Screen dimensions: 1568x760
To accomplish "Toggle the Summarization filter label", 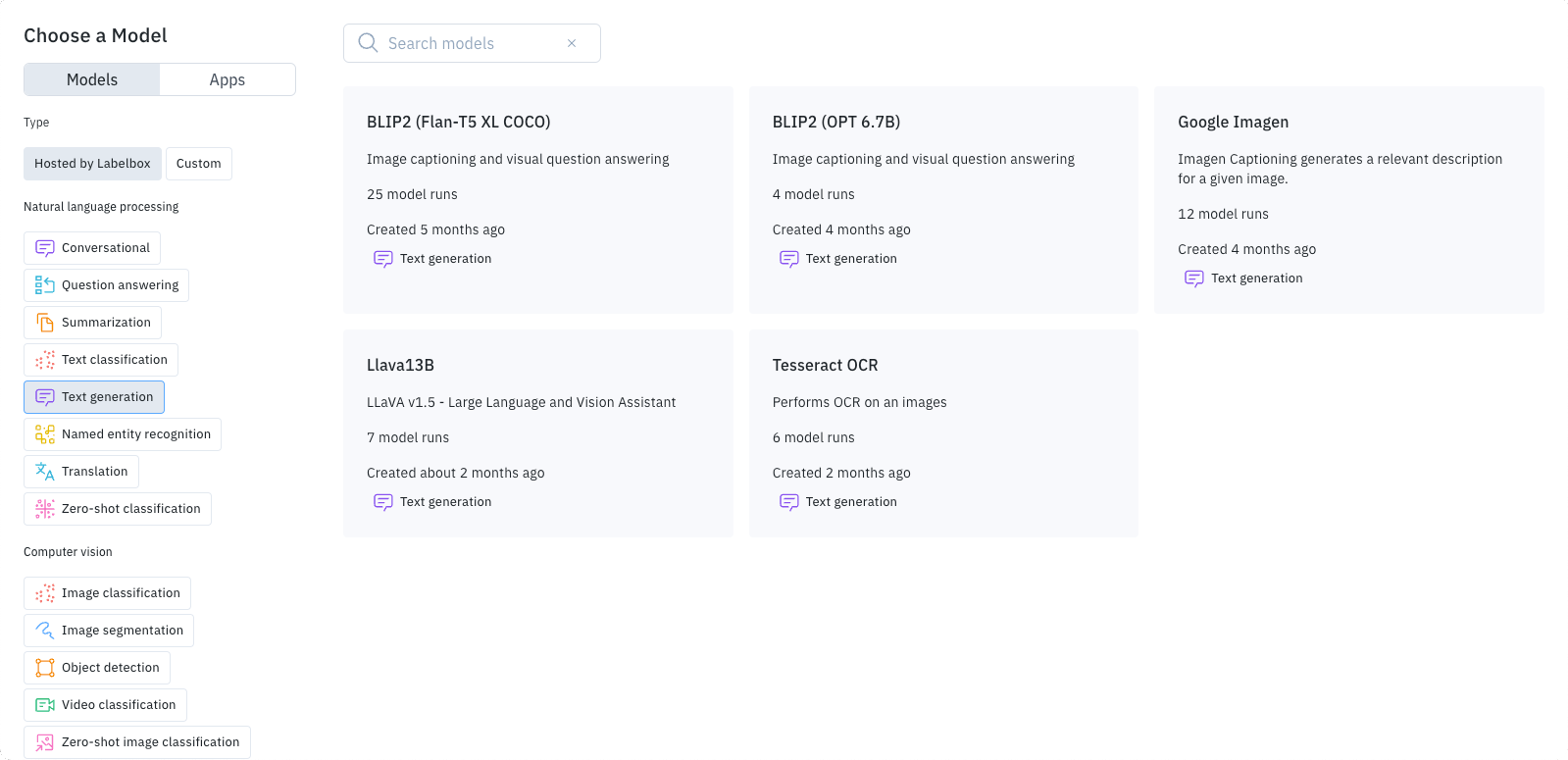I will coord(106,323).
